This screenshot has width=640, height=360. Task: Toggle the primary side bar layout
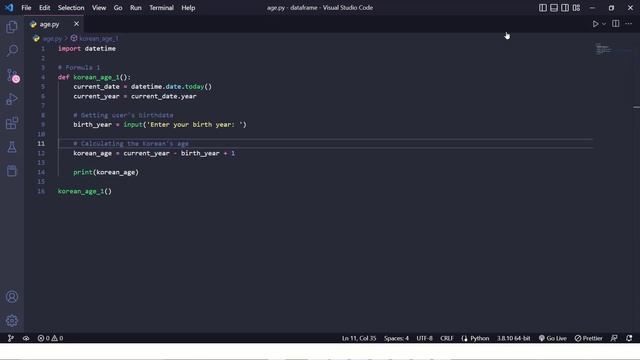coord(542,8)
